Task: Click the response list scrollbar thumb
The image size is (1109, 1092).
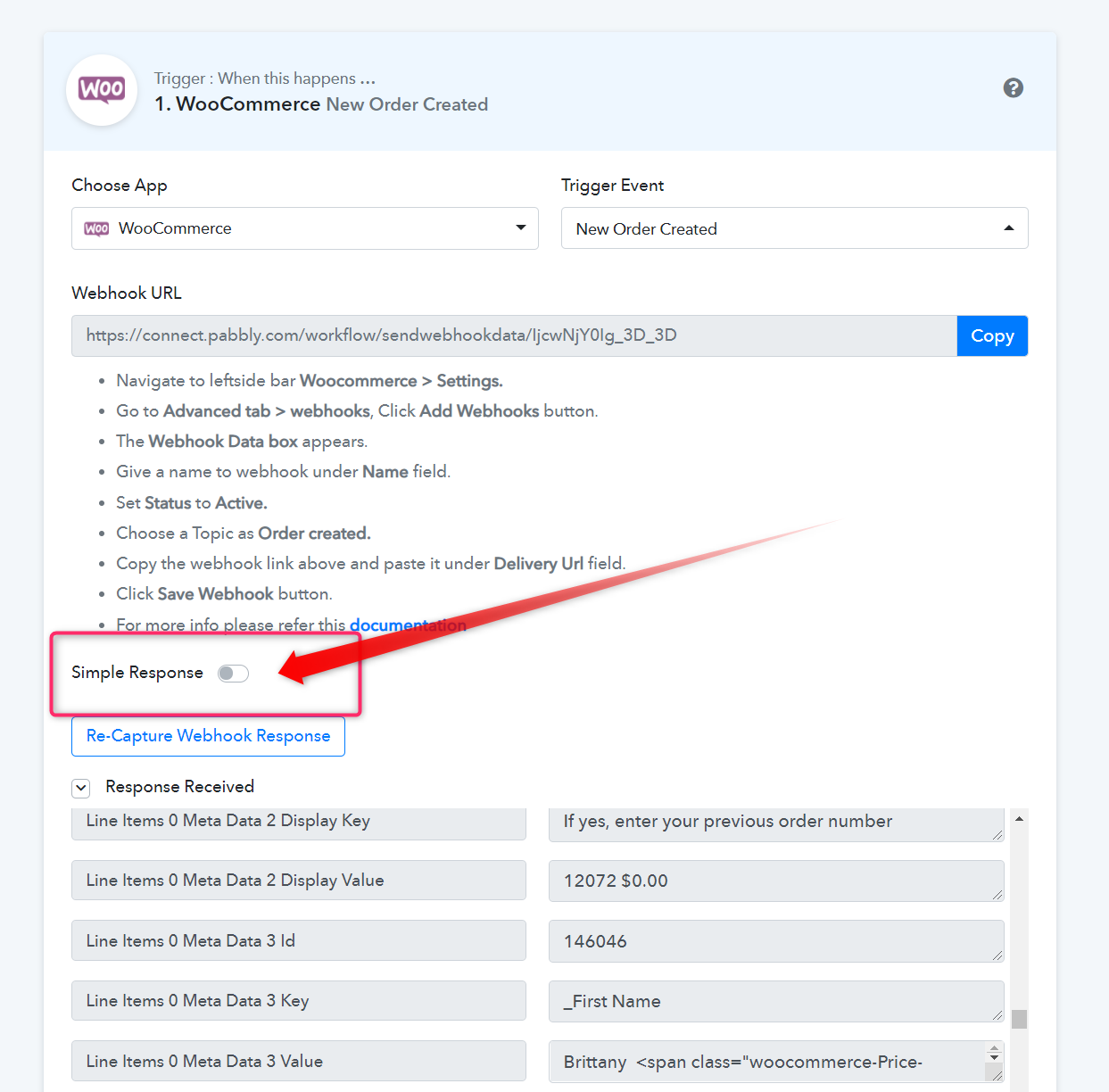Action: [x=1019, y=1019]
